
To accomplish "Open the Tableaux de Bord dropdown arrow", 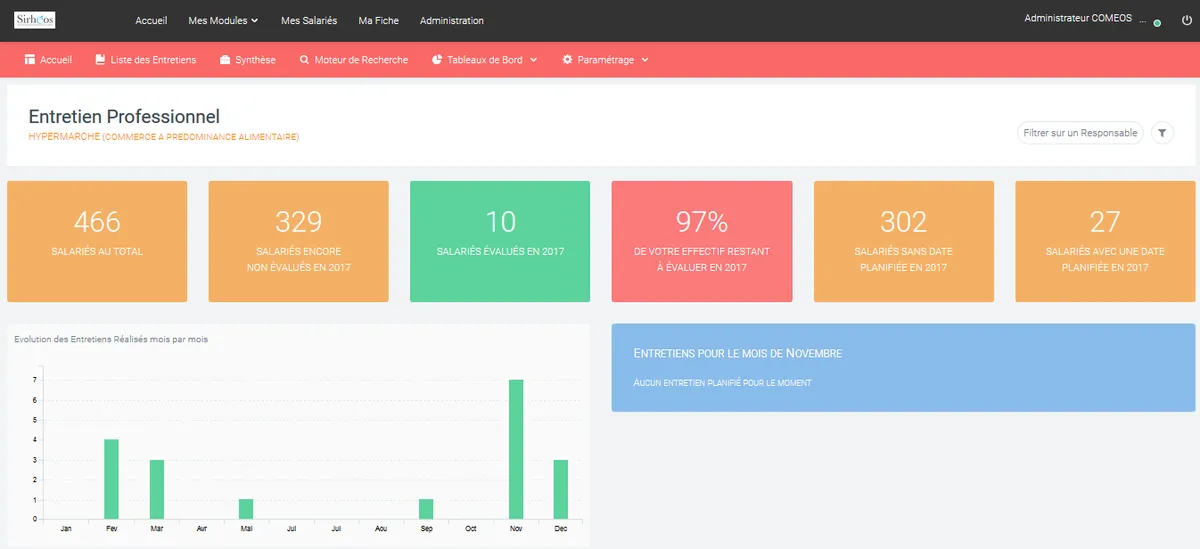I will pyautogui.click(x=534, y=60).
